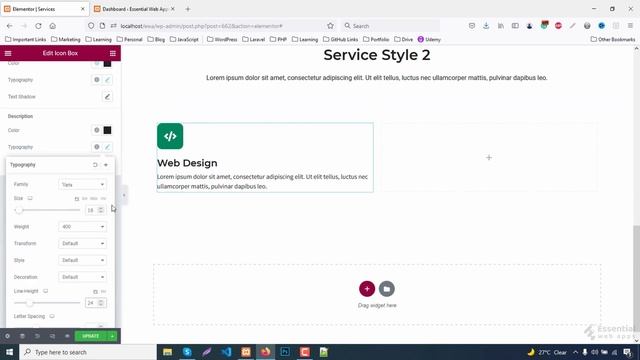Open Photoshop from the taskbar
This screenshot has height=360, width=640.
tap(285, 352)
